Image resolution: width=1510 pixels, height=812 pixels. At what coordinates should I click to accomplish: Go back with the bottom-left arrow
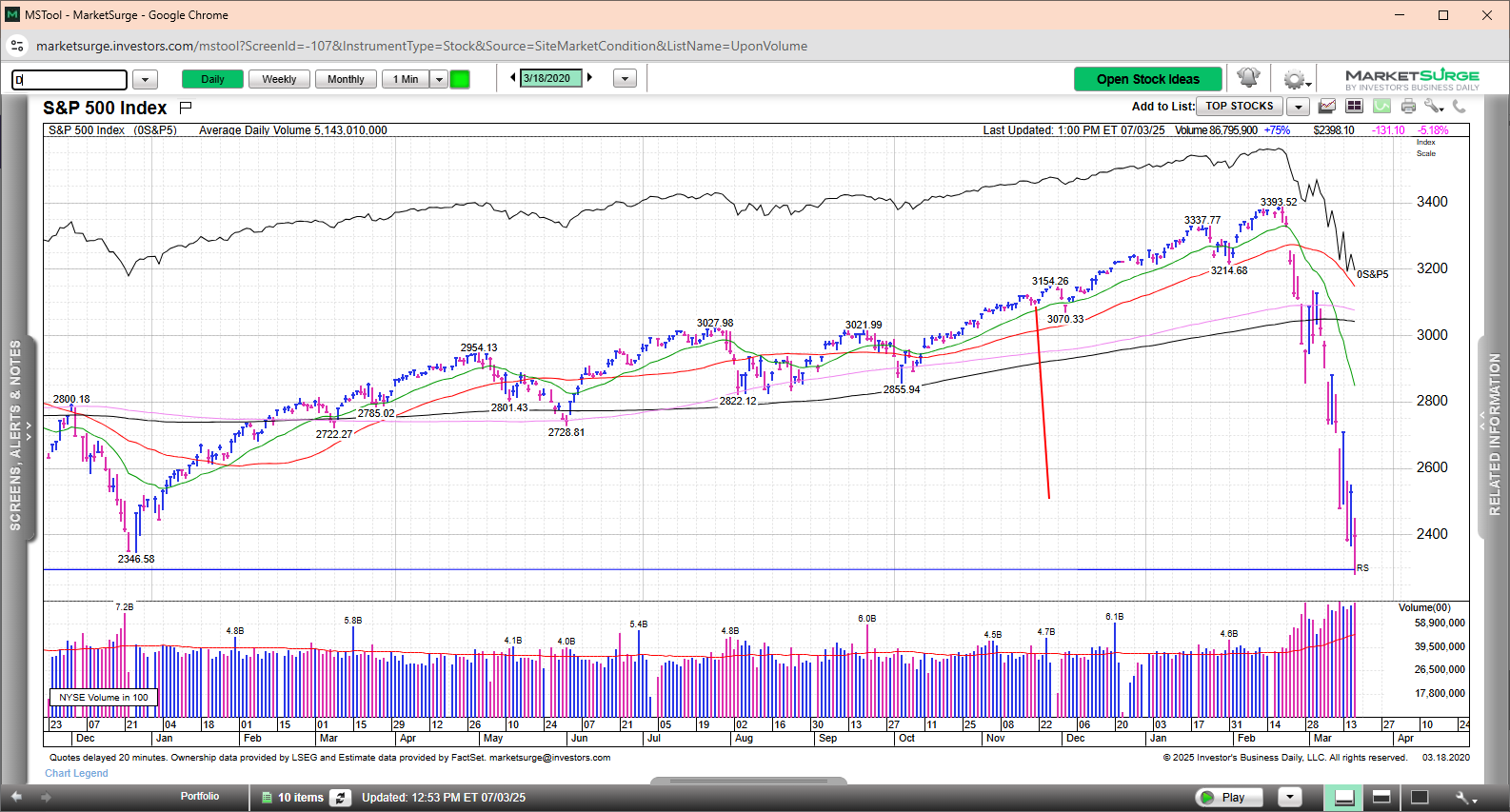click(x=16, y=797)
